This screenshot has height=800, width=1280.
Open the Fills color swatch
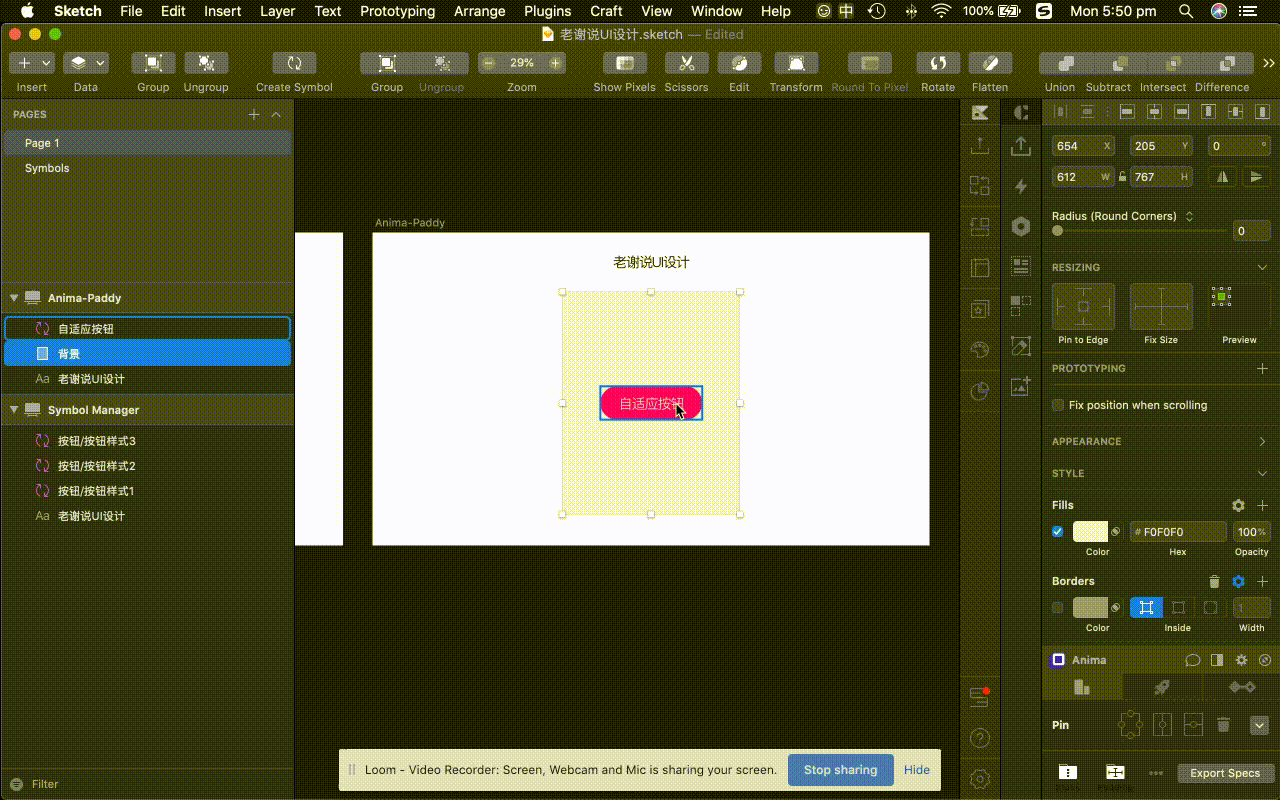[x=1090, y=532]
